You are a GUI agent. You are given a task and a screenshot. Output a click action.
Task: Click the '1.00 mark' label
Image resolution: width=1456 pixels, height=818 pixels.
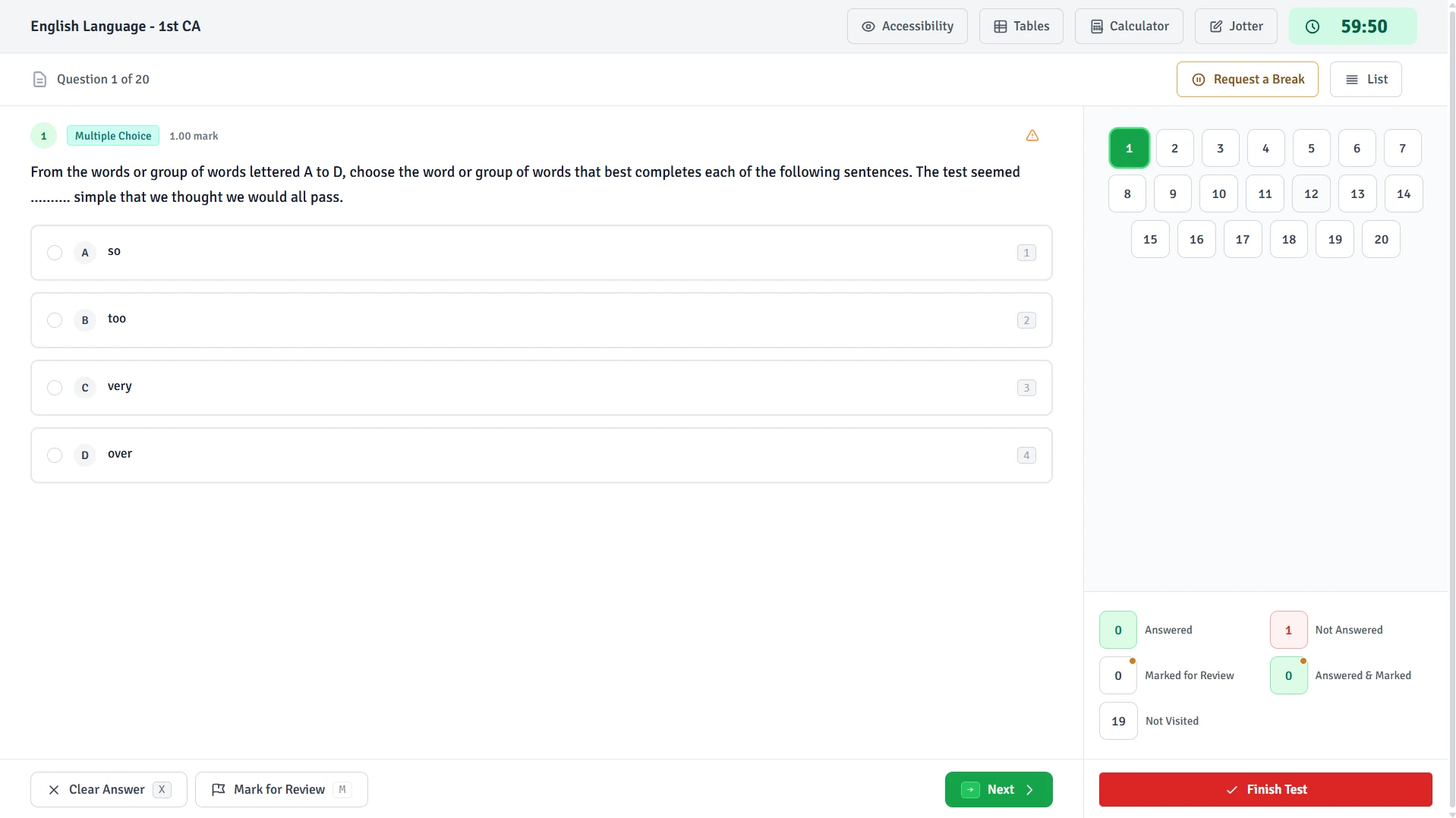click(194, 137)
